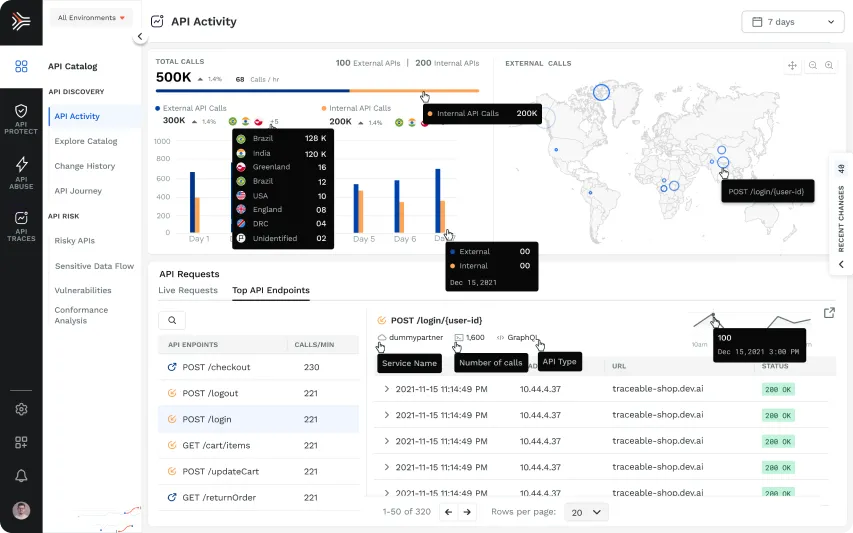
Task: Open API Abuse lightning icon
Action: [21, 164]
